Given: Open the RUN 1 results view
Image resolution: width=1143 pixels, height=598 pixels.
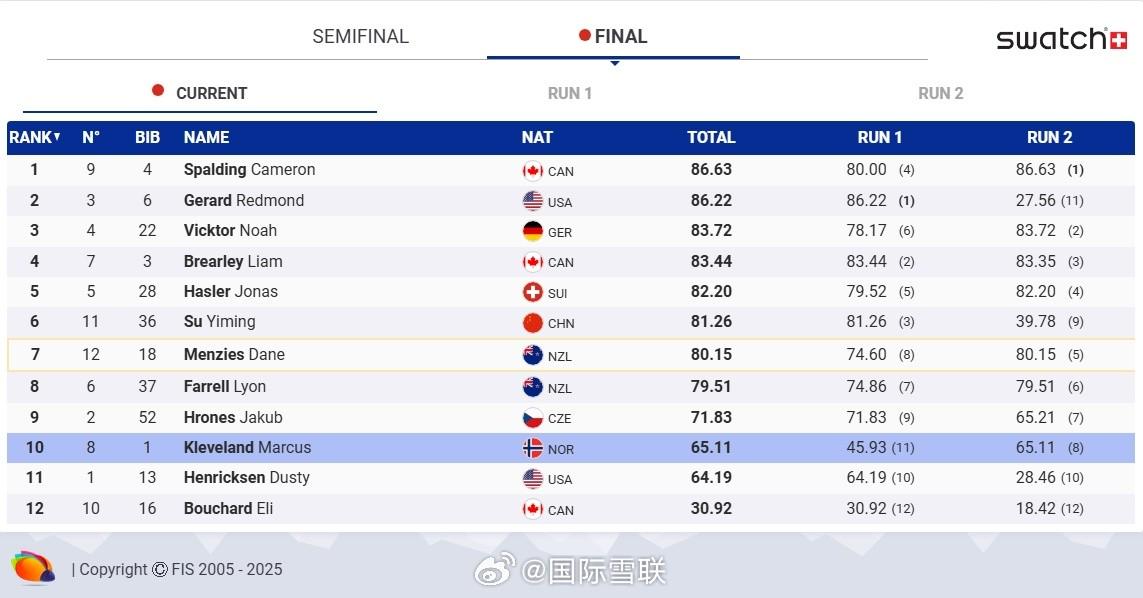Looking at the screenshot, I should pyautogui.click(x=570, y=93).
